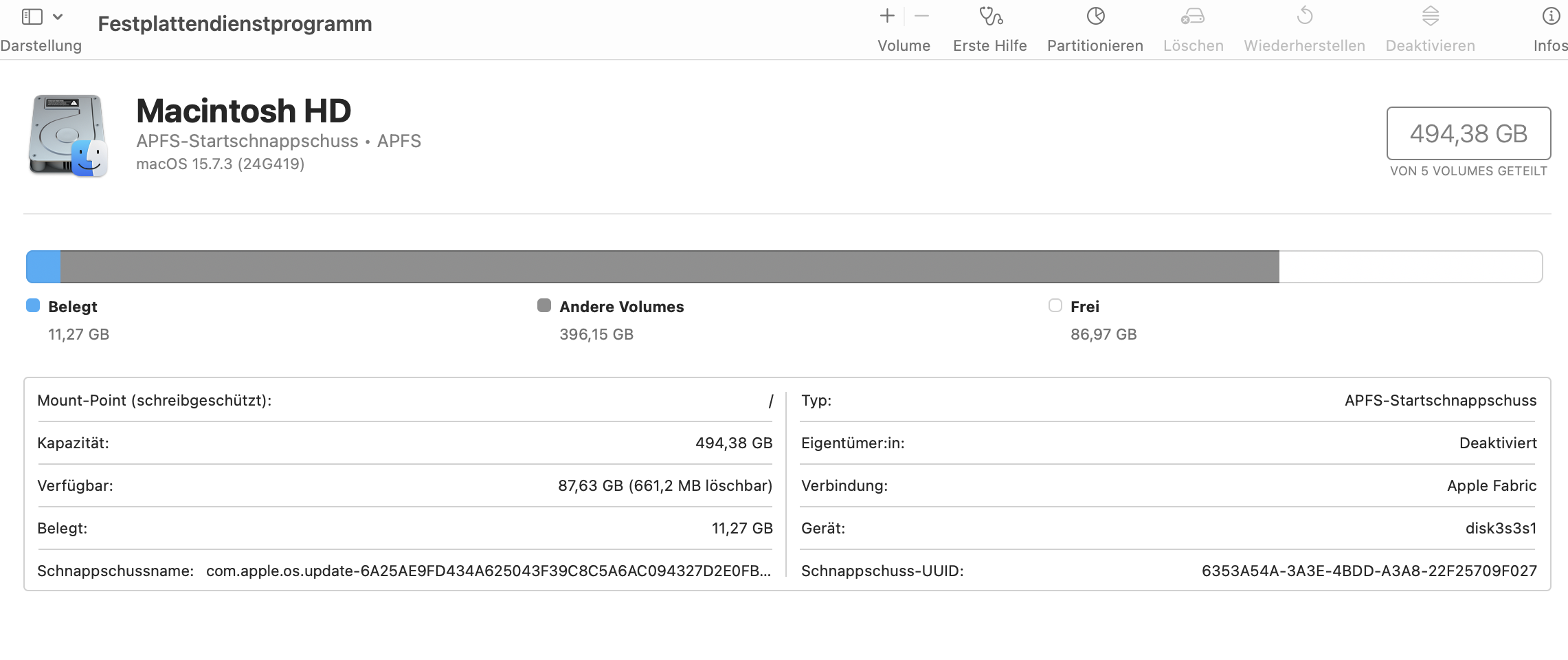Select the truncated Schnappschussname value
Viewport: 1568px width, 660px height.
(x=488, y=571)
